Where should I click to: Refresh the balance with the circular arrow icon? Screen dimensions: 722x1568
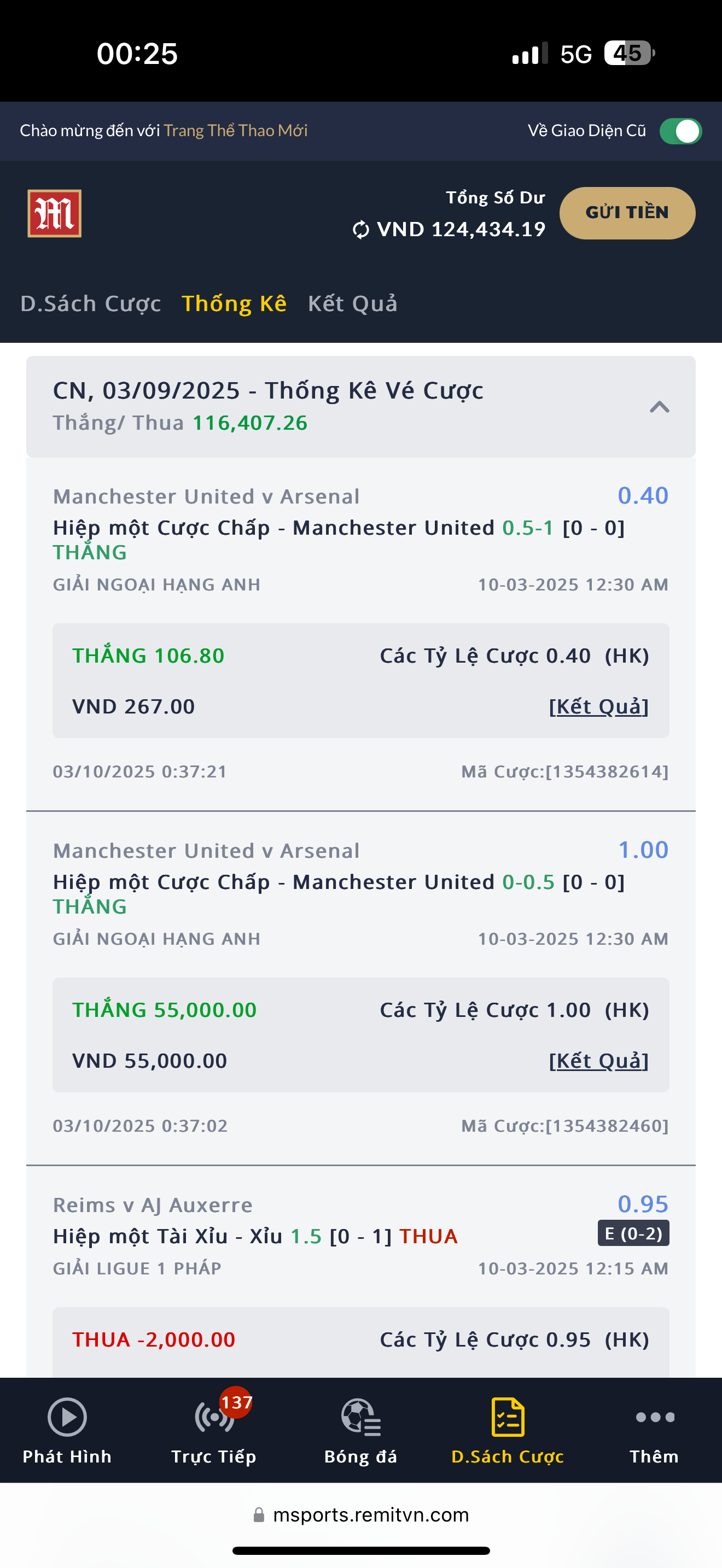click(361, 230)
